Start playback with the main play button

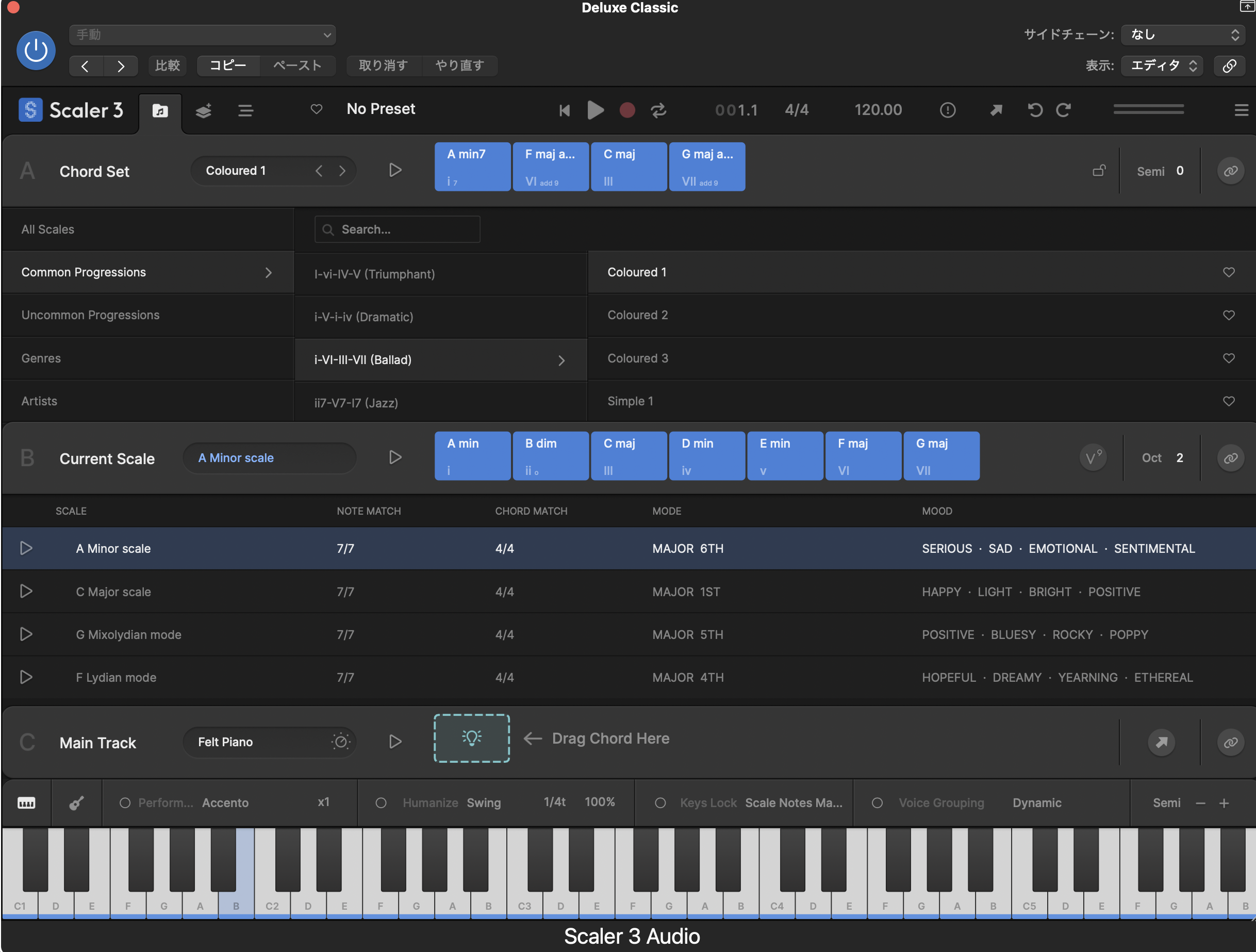(x=595, y=110)
